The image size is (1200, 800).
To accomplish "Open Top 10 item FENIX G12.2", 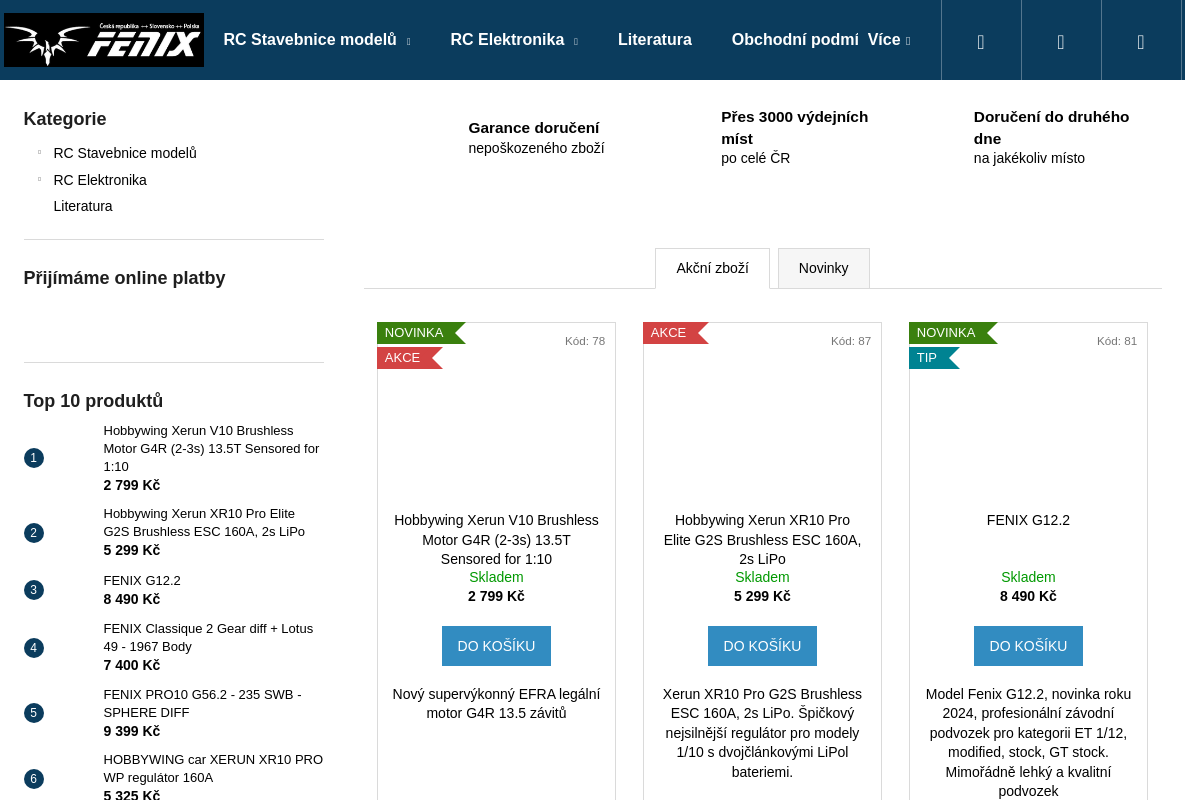I will [142, 581].
